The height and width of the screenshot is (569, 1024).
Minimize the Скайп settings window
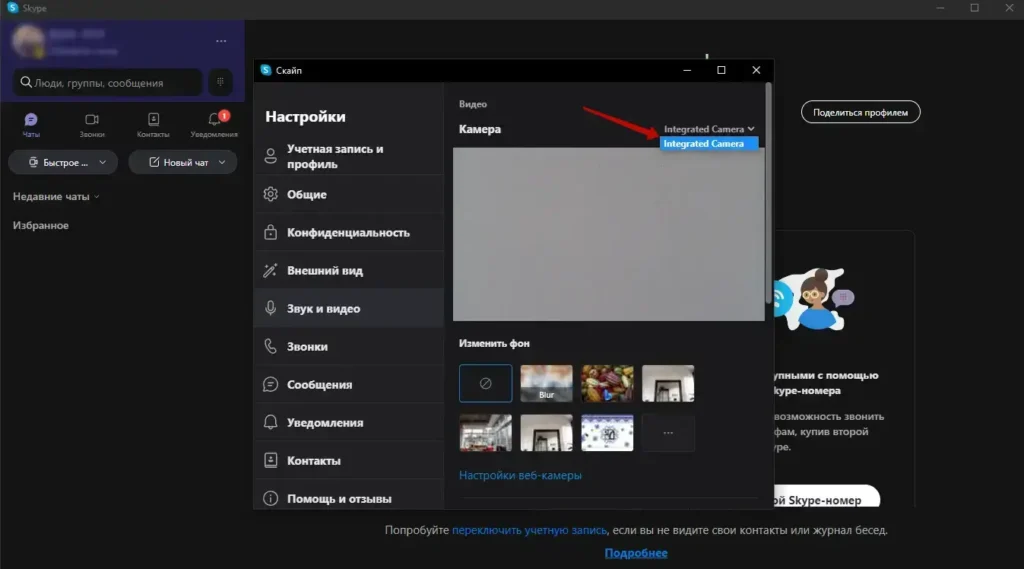(686, 70)
